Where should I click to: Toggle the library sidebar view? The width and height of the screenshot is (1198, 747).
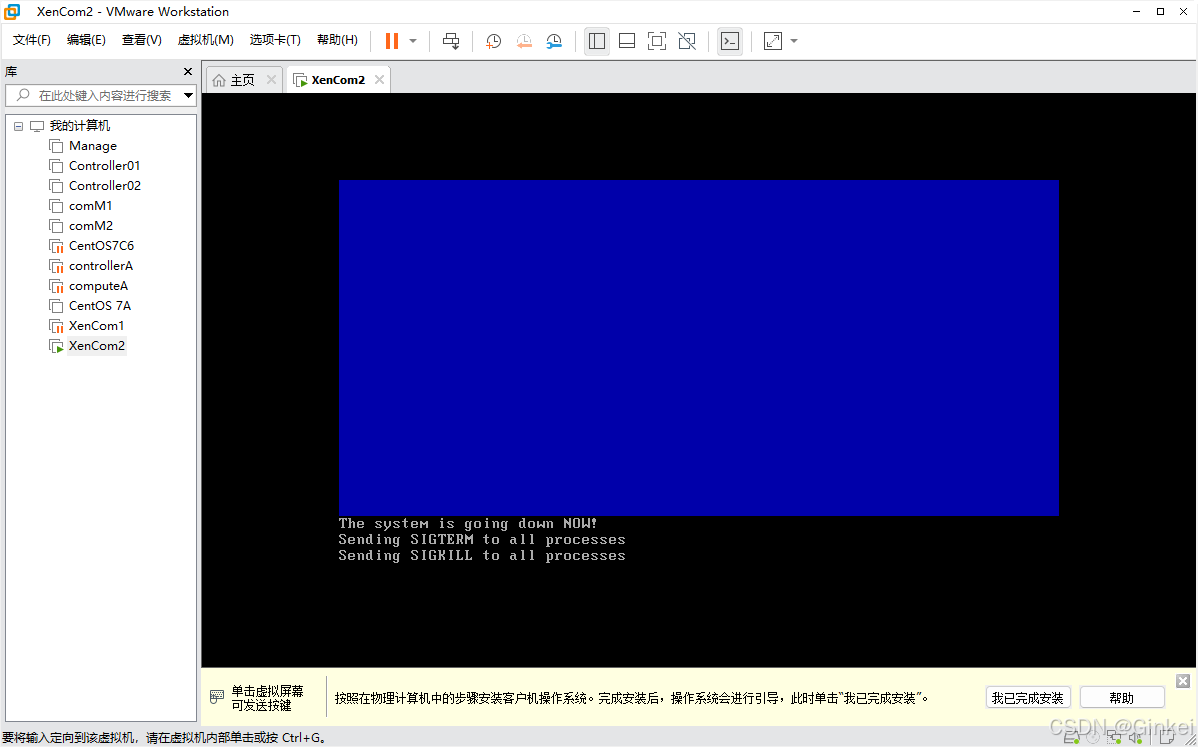(597, 40)
